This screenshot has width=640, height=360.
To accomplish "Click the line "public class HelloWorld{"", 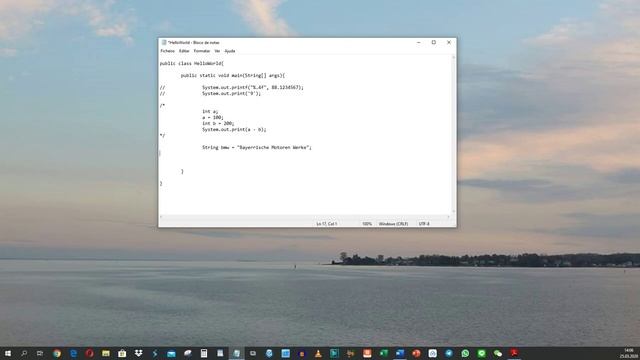I will click(191, 63).
